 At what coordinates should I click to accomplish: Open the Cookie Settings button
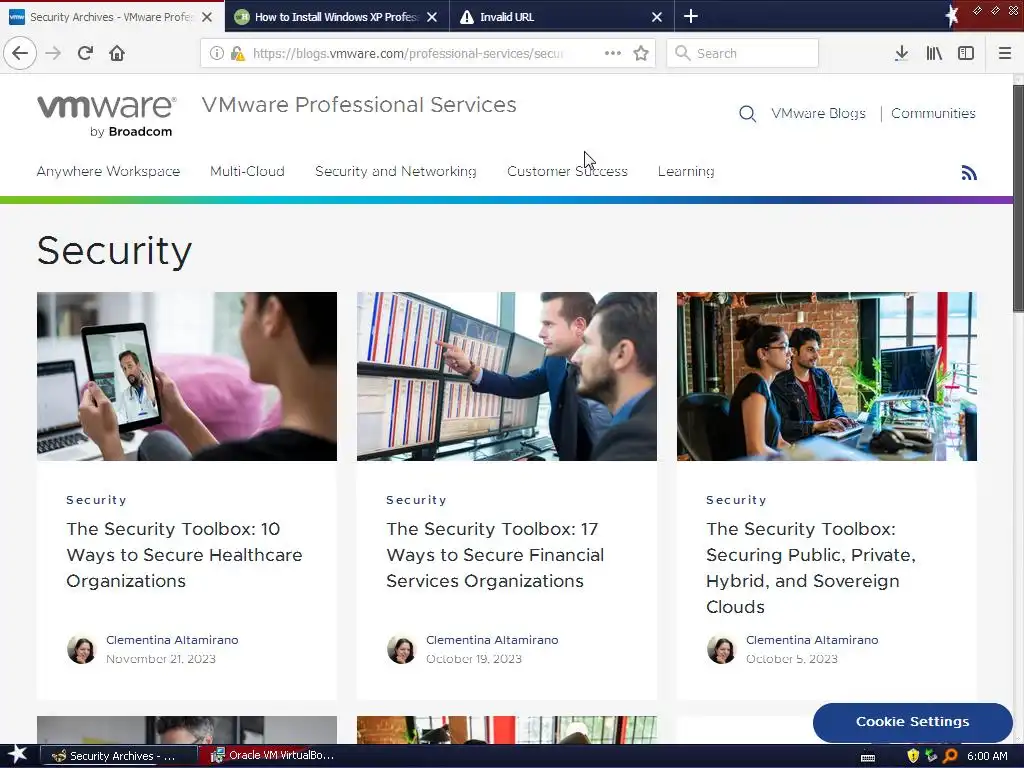912,722
